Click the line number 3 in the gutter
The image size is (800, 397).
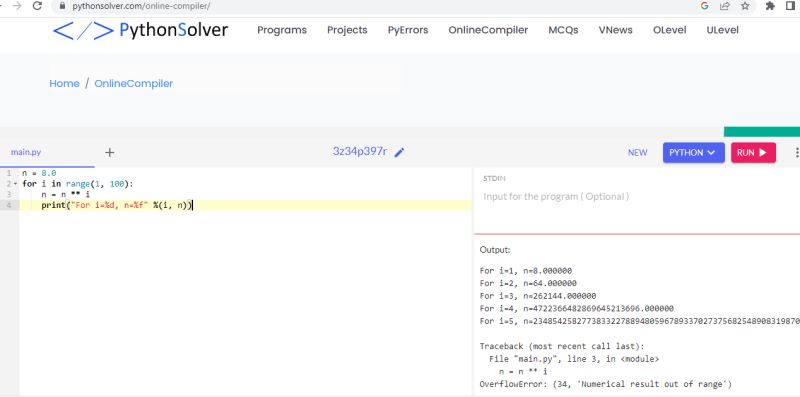click(x=10, y=194)
